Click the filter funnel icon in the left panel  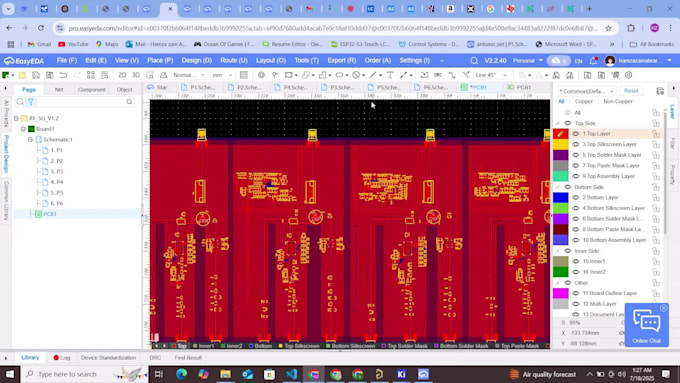pyautogui.click(x=31, y=101)
